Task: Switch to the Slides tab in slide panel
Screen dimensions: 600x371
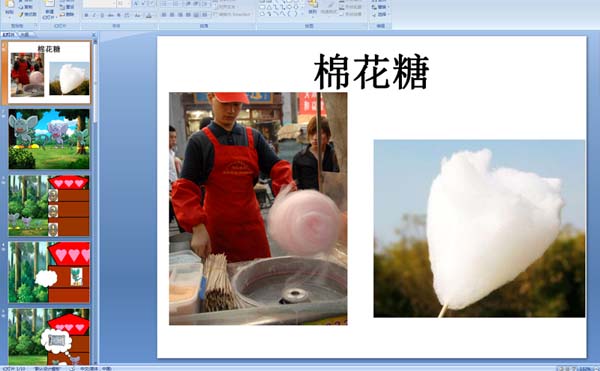Action: tap(9, 35)
